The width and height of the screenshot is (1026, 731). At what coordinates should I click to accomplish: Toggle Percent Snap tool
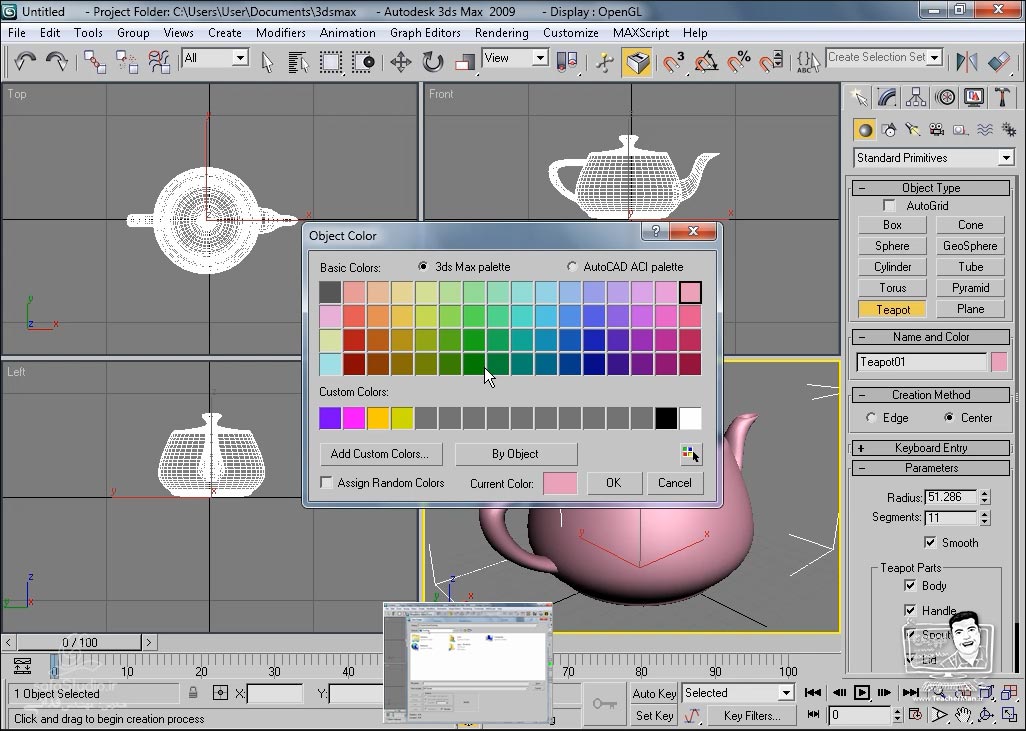click(739, 62)
